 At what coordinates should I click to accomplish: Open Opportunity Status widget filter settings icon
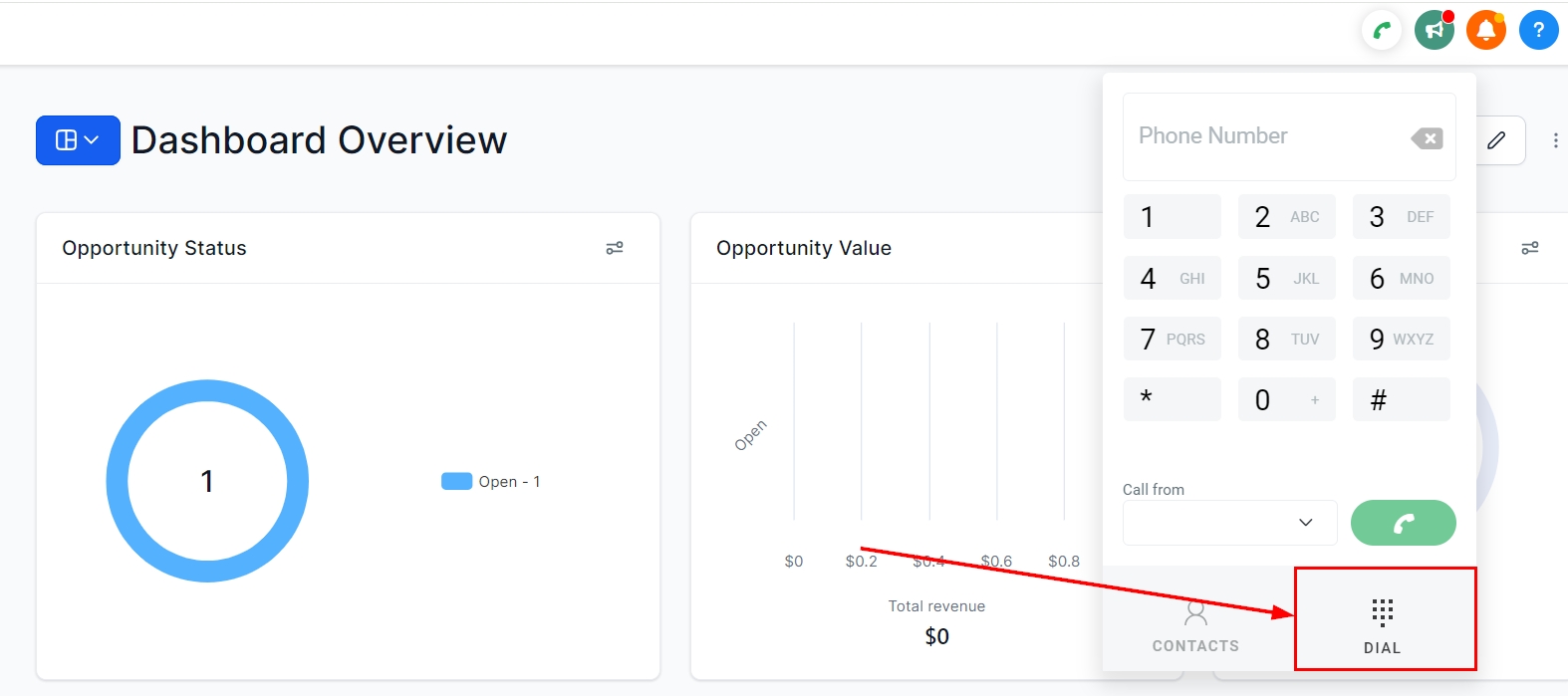(615, 248)
